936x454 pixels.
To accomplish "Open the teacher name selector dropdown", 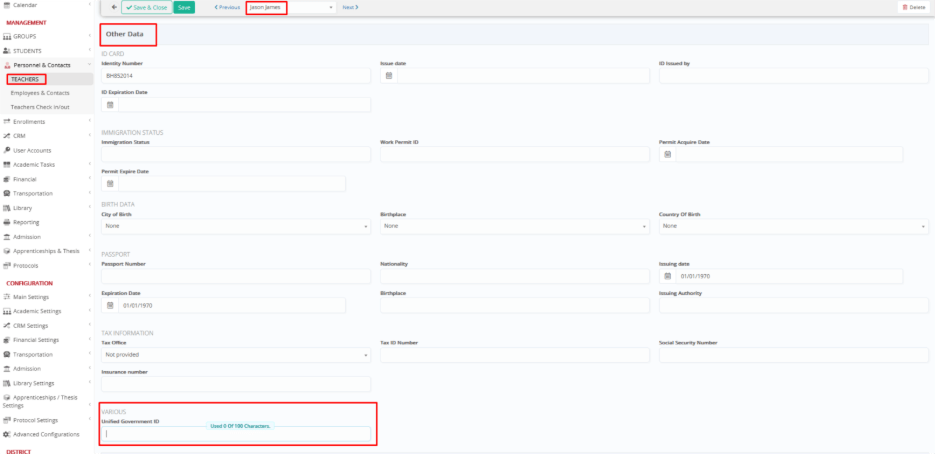I will pos(290,7).
